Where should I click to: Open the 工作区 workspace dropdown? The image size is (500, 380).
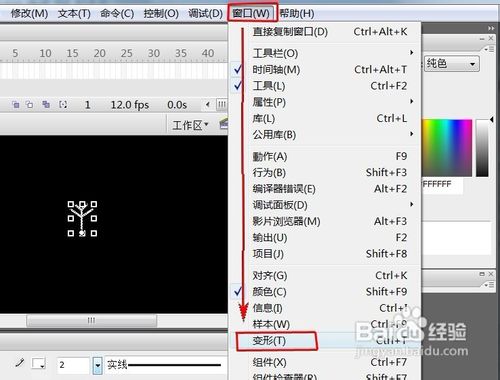[190, 125]
